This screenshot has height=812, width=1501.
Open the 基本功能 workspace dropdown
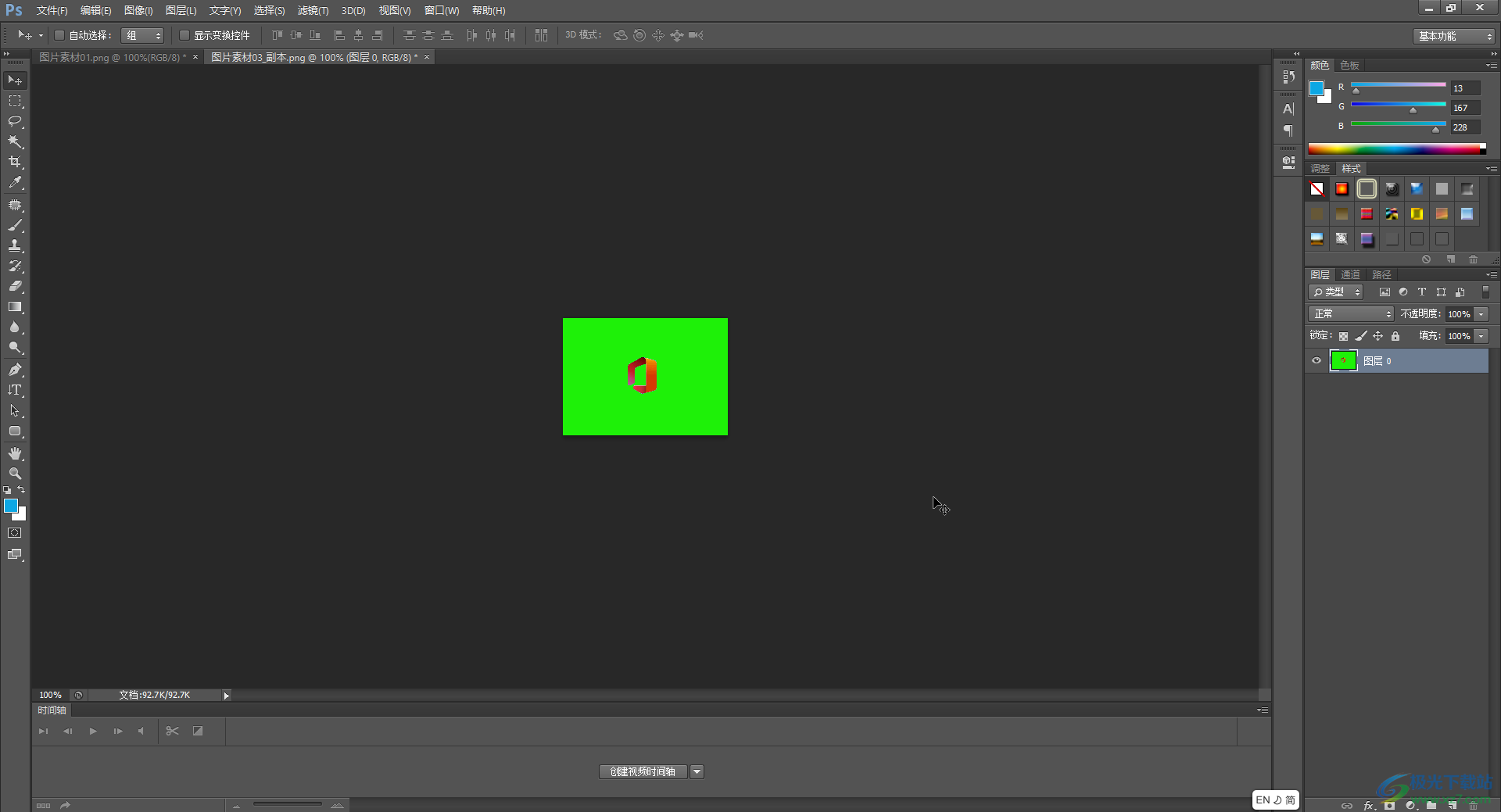(x=1454, y=36)
